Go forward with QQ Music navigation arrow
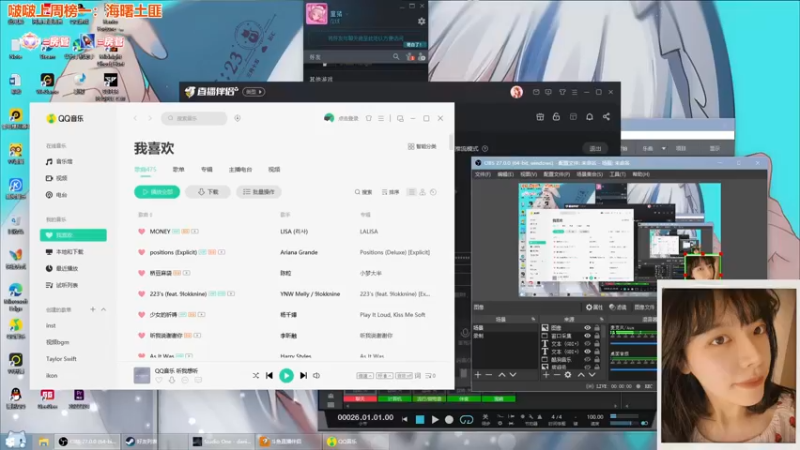Viewport: 800px width, 450px height. click(x=149, y=118)
